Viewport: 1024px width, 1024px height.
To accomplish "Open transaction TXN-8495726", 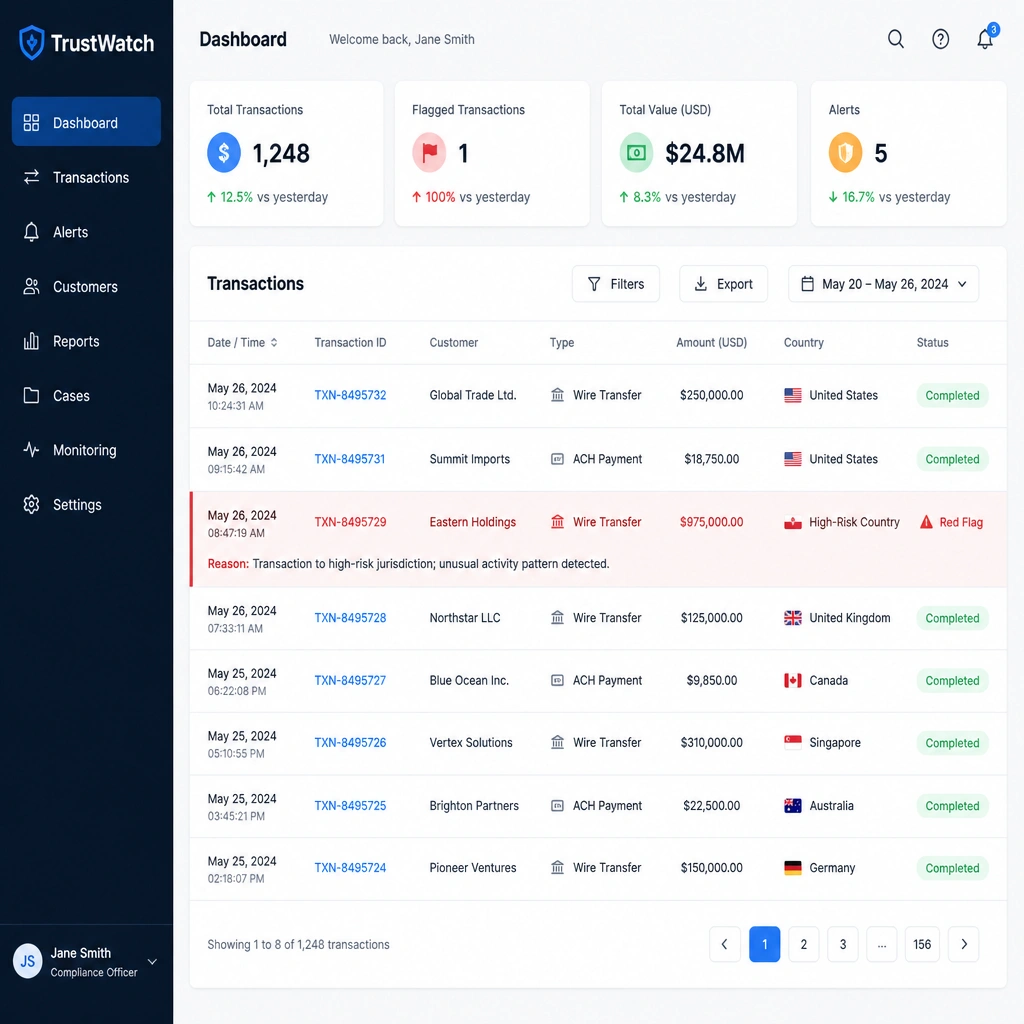I will tap(350, 743).
